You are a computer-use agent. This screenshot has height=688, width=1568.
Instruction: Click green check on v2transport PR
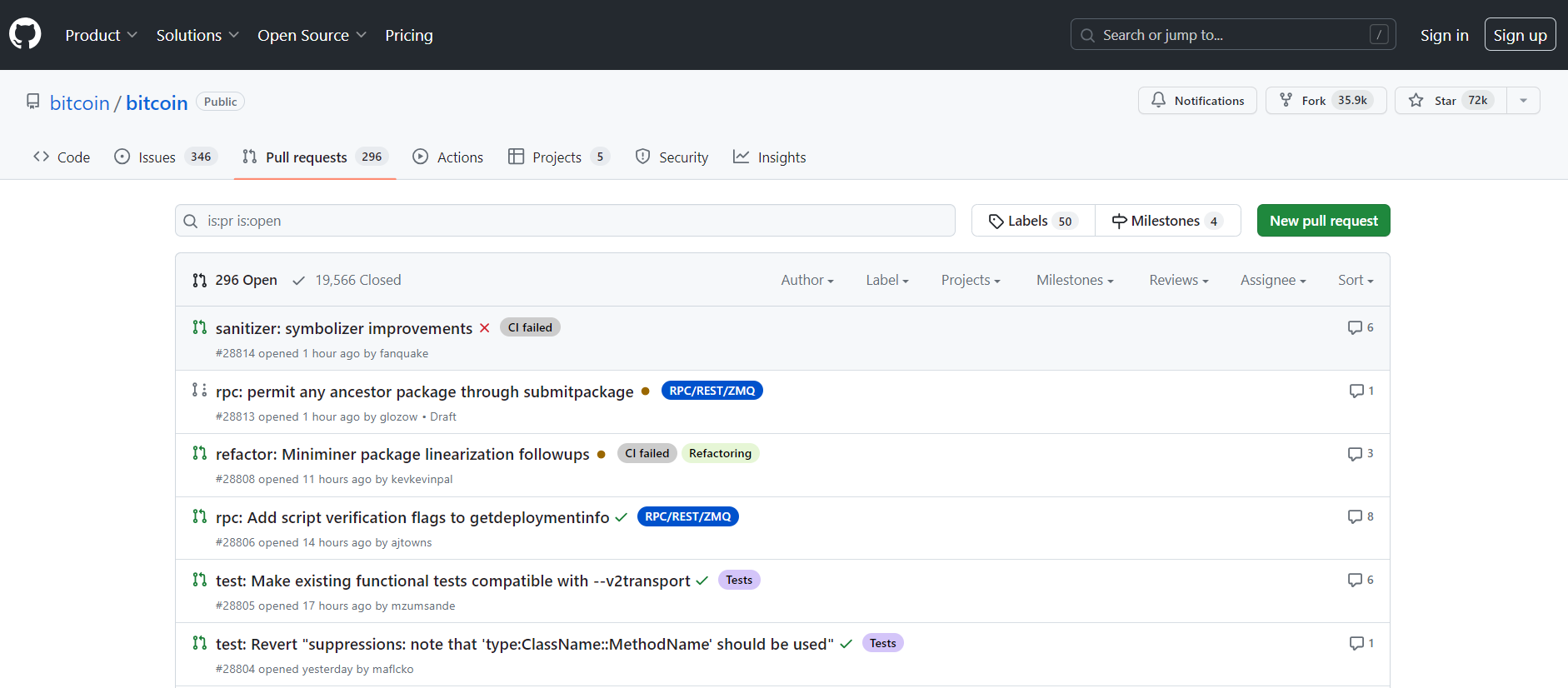tap(702, 581)
